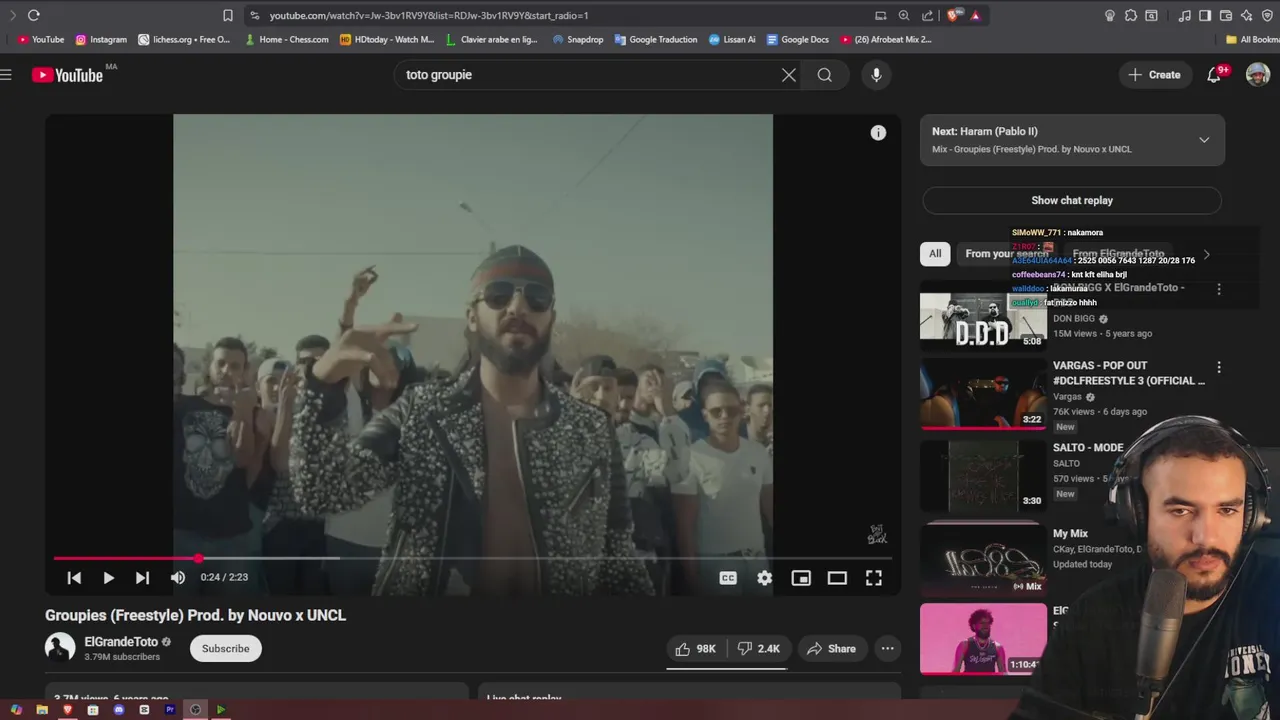Select the From your search chip

tap(1006, 254)
